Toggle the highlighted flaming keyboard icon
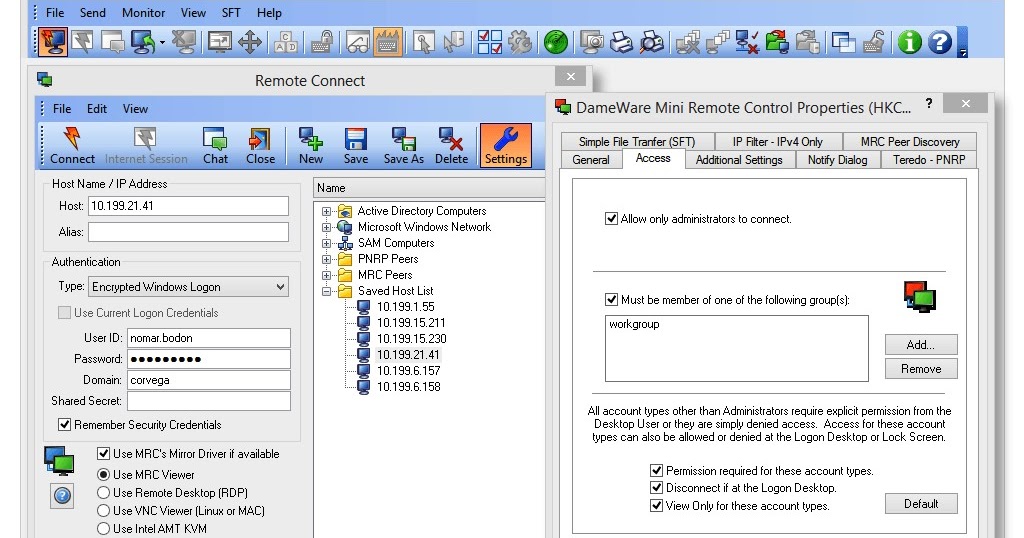 coord(388,42)
